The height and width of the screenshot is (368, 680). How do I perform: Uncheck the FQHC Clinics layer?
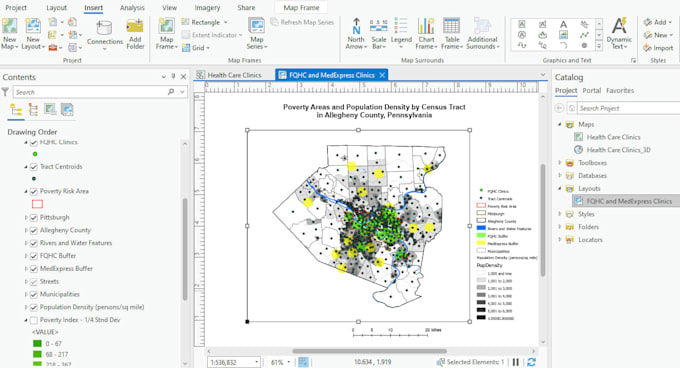pyautogui.click(x=34, y=142)
